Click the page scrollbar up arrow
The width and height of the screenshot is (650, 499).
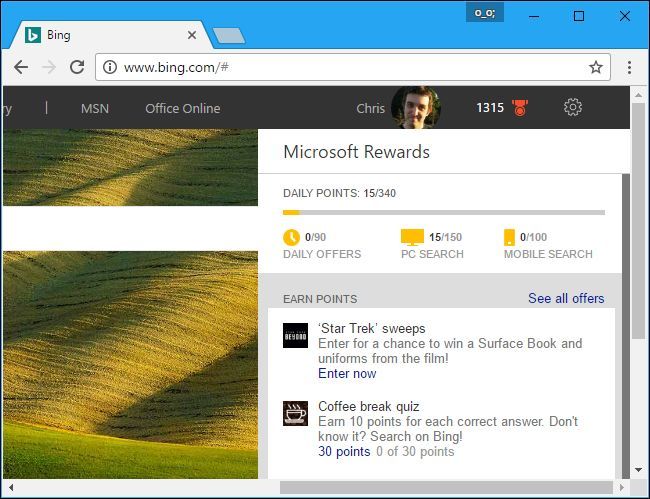pyautogui.click(x=639, y=95)
